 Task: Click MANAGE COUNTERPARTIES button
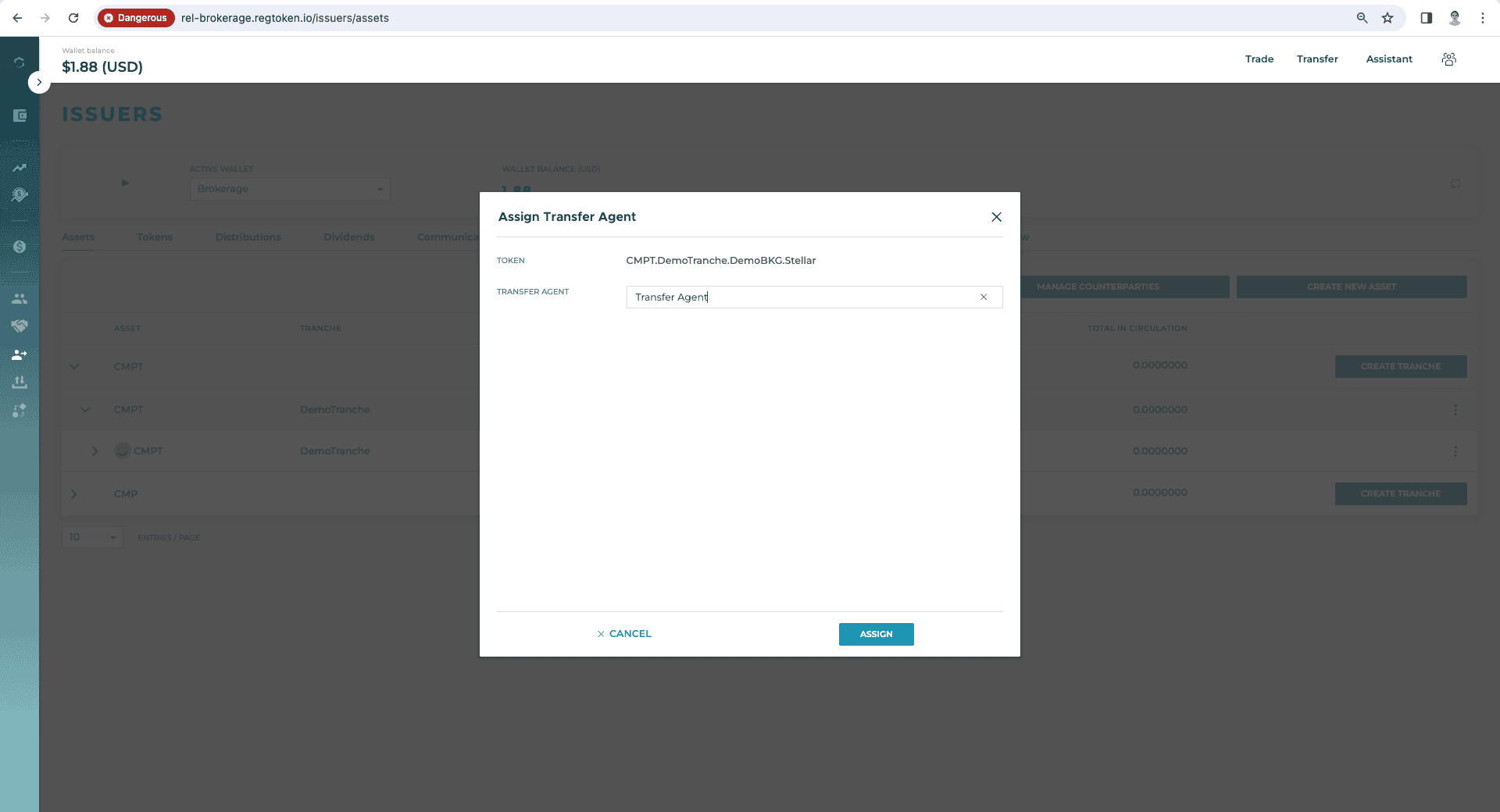1125,287
